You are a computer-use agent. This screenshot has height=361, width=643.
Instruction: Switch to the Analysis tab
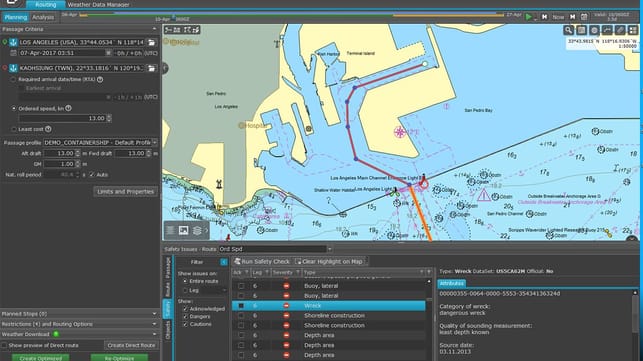click(43, 17)
